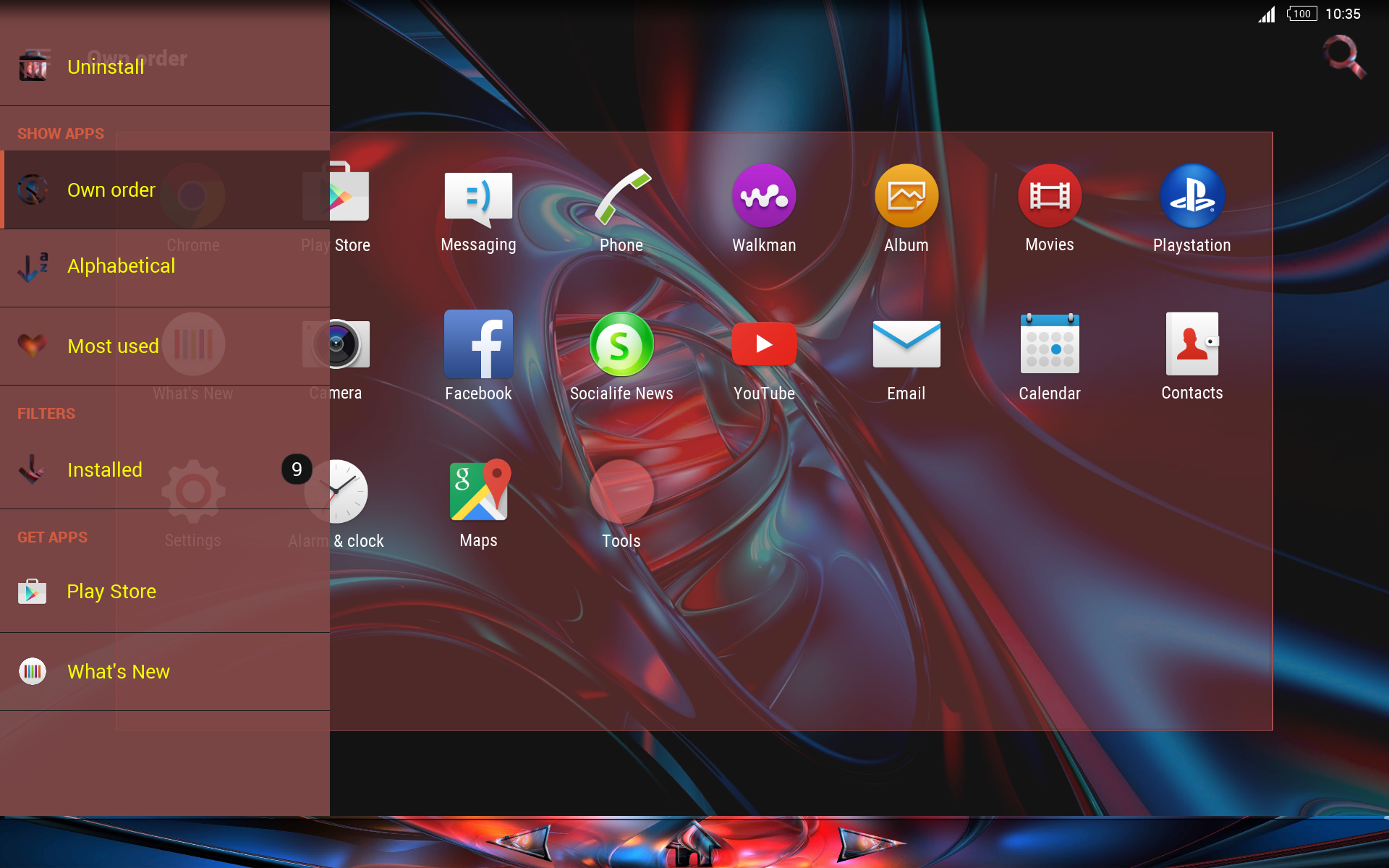Image resolution: width=1389 pixels, height=868 pixels.
Task: Select Uninstall from the drawer menu
Action: pyautogui.click(x=165, y=67)
